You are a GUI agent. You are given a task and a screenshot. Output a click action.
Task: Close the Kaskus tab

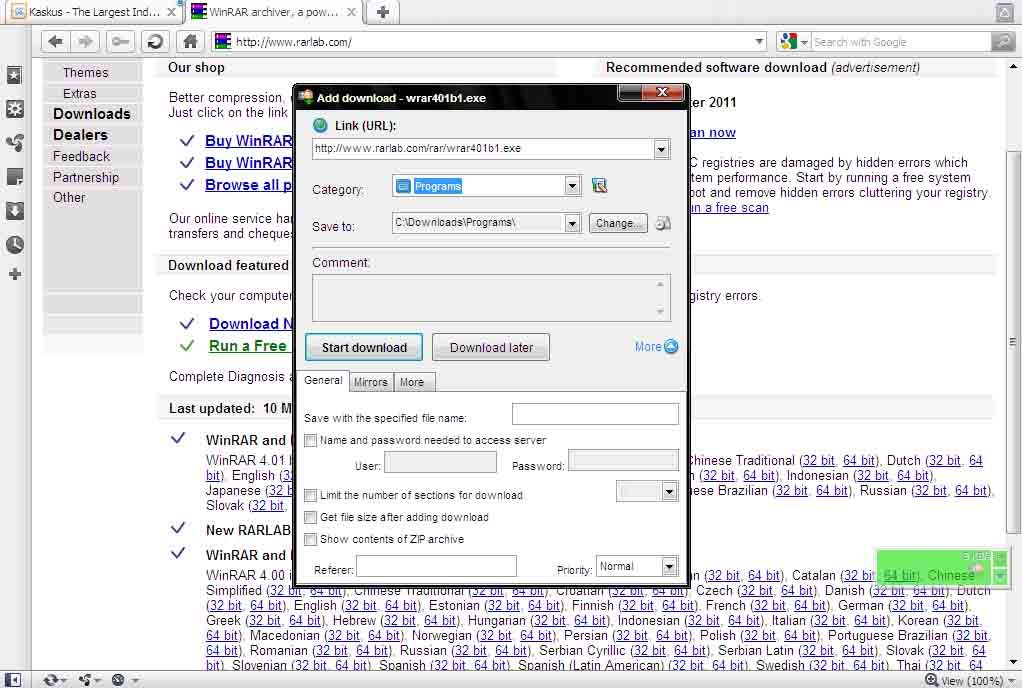click(171, 12)
